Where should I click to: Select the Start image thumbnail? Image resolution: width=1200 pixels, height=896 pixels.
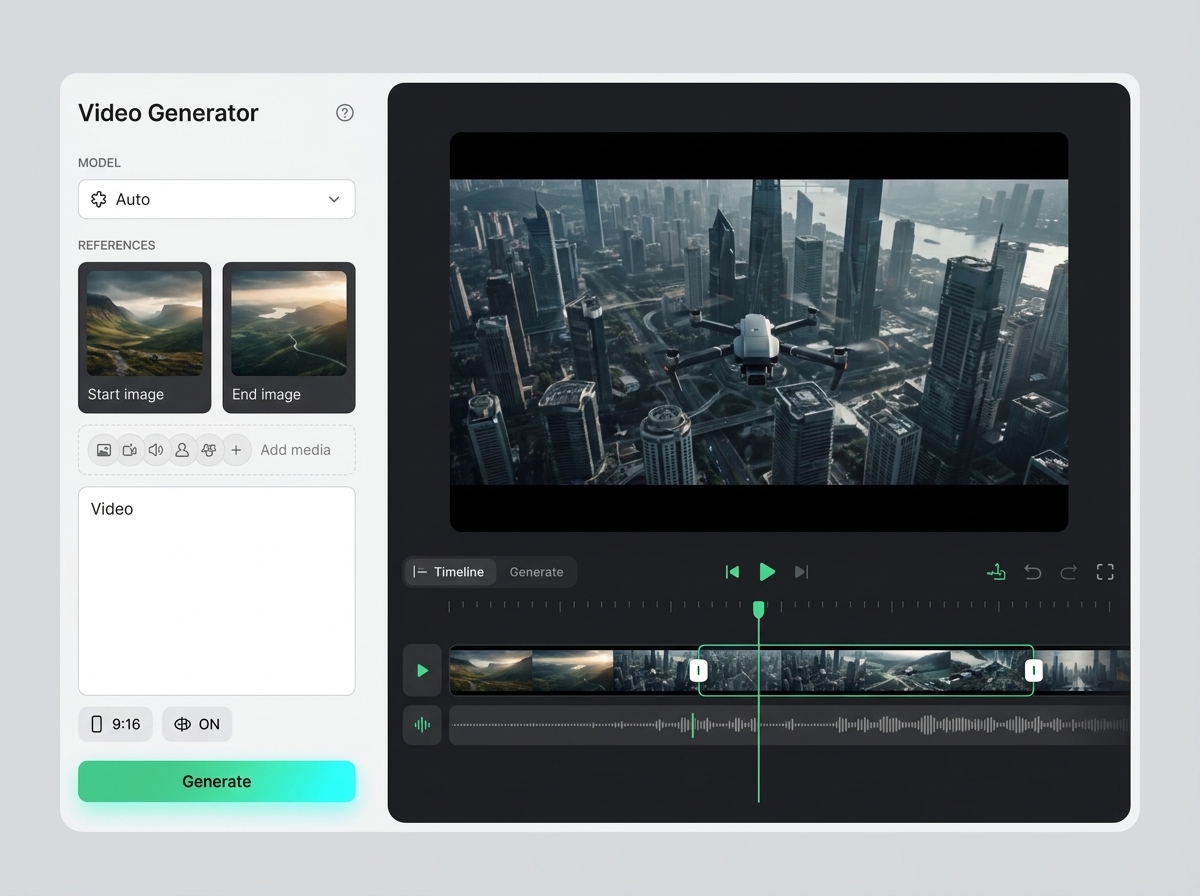pyautogui.click(x=145, y=337)
